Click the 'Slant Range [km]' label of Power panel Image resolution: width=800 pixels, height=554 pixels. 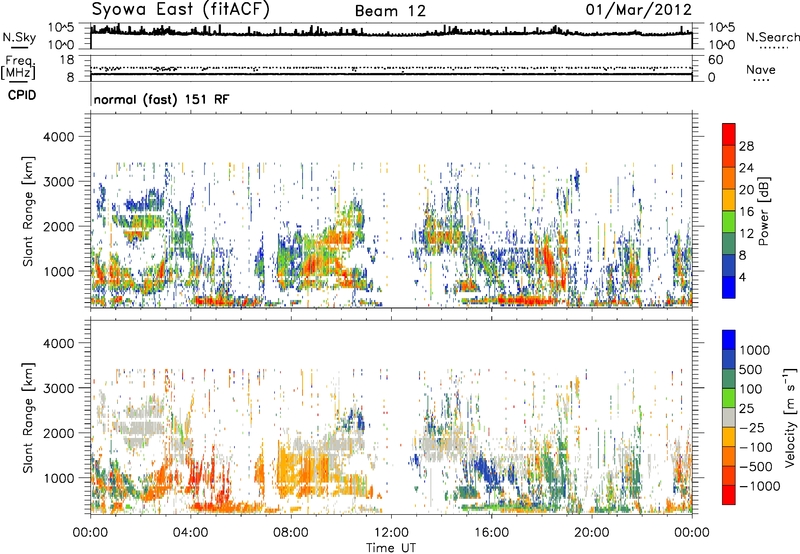point(28,211)
